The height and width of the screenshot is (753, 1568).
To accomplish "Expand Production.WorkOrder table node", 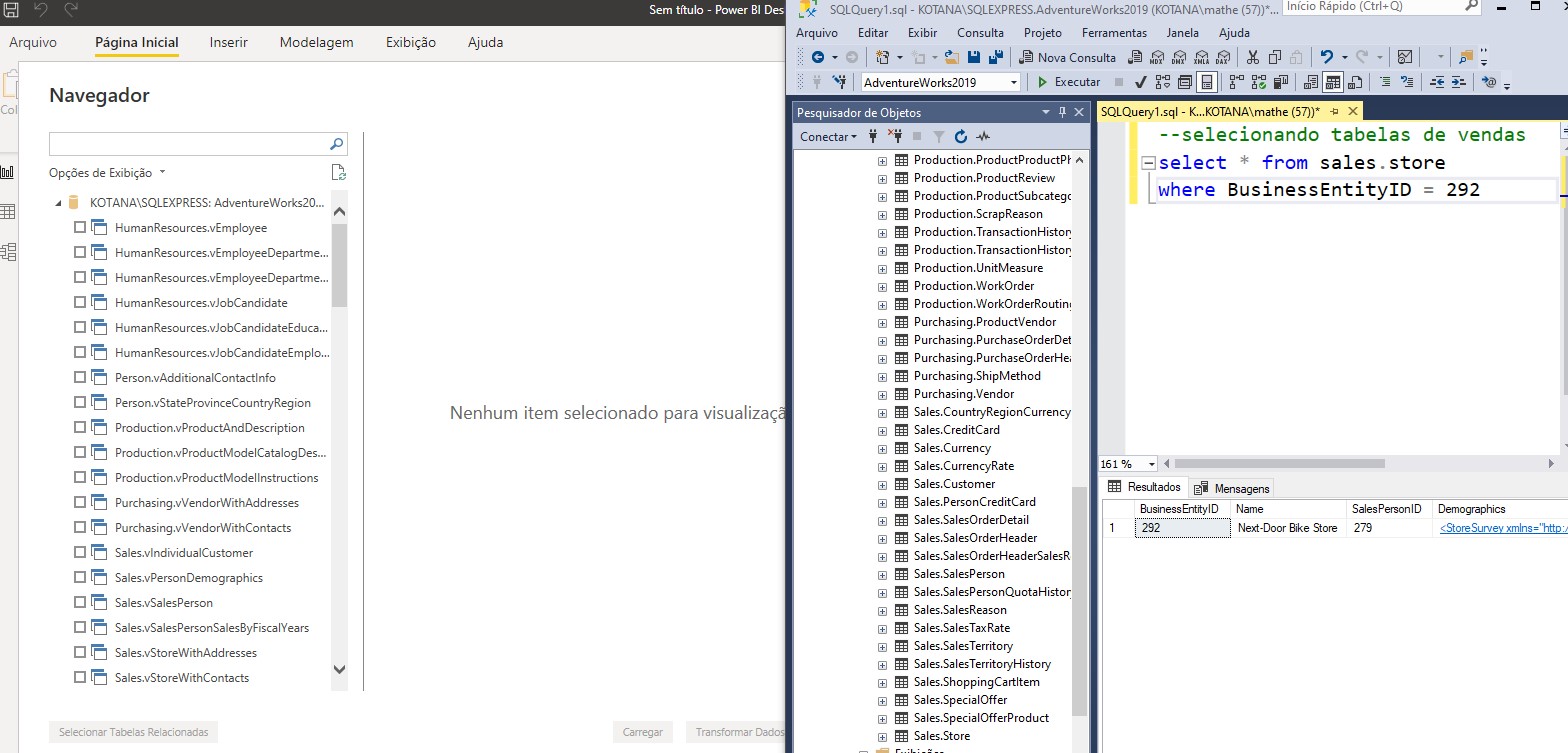I will (883, 286).
